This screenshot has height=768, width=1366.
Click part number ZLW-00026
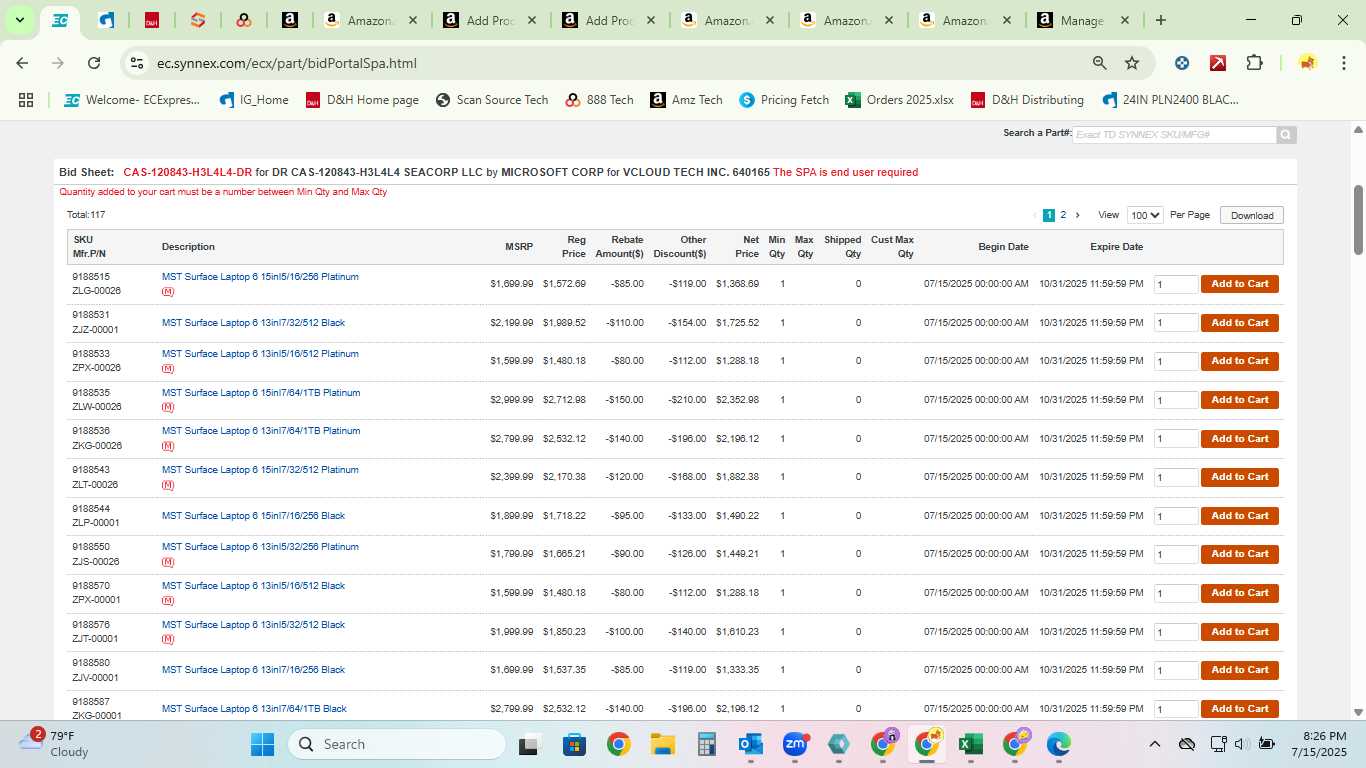click(x=97, y=407)
